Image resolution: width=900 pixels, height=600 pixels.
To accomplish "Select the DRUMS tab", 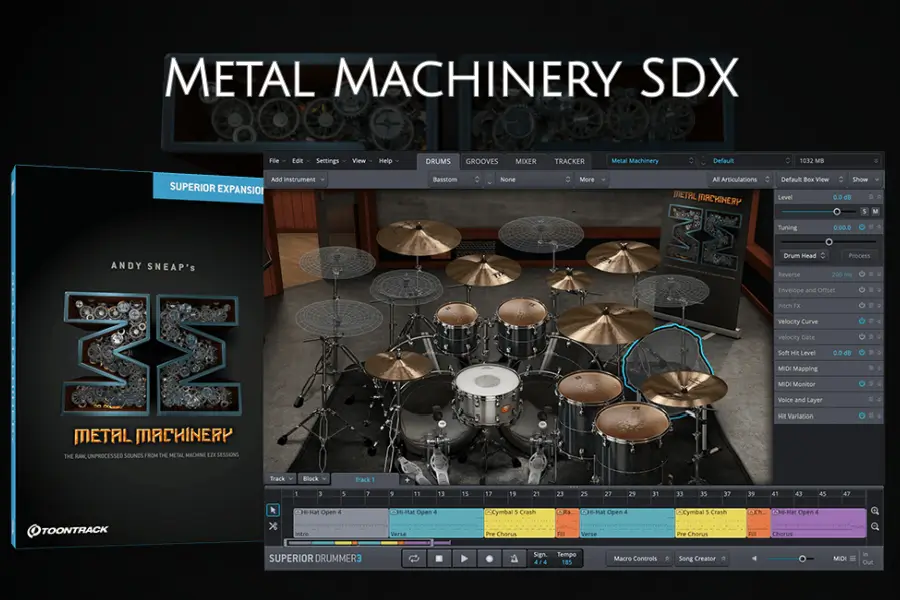I will [x=438, y=161].
